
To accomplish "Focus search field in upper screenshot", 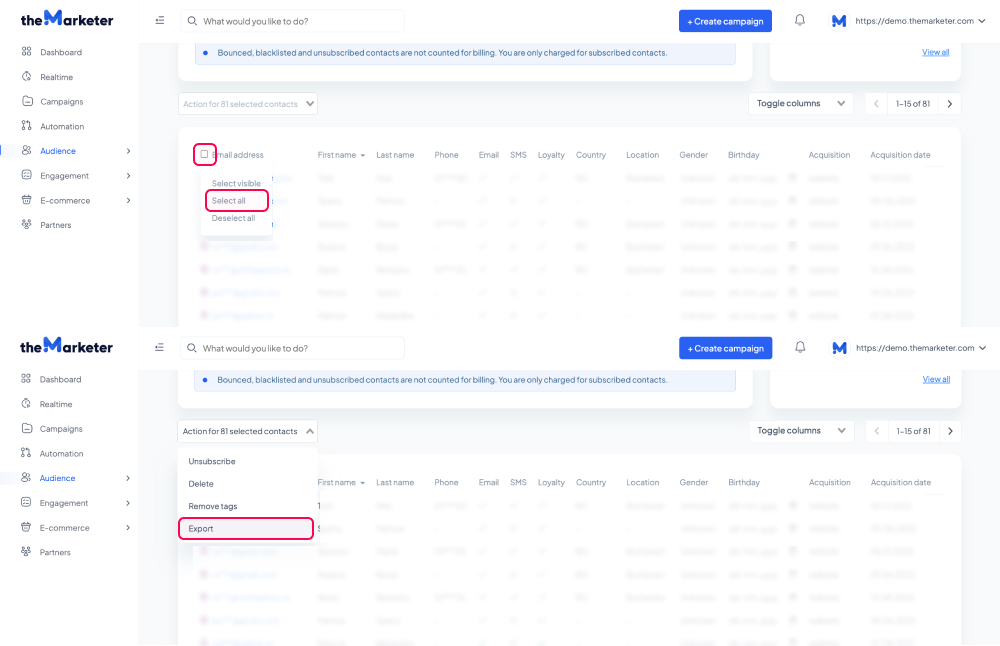I will click(293, 21).
